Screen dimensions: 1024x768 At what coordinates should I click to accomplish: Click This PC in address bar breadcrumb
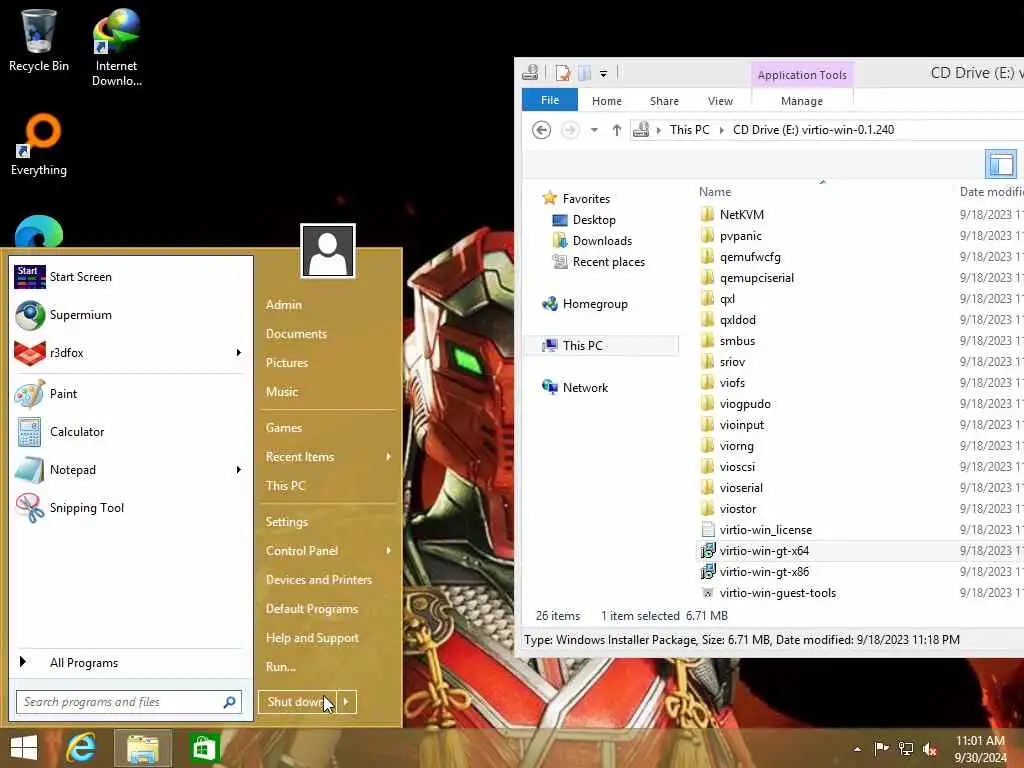(689, 130)
